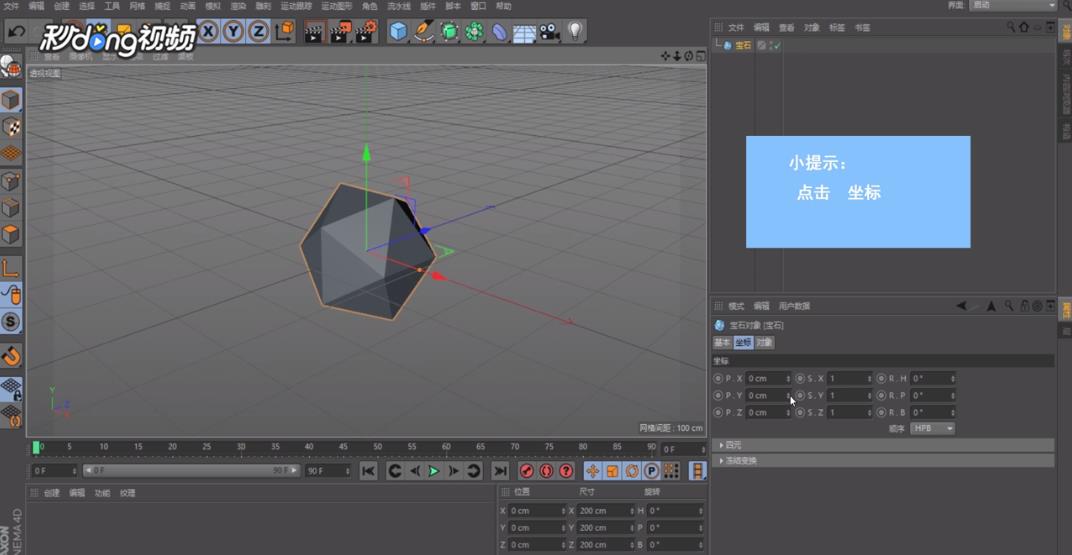Click the floor environment grid icon
The image size is (1072, 555).
click(524, 31)
